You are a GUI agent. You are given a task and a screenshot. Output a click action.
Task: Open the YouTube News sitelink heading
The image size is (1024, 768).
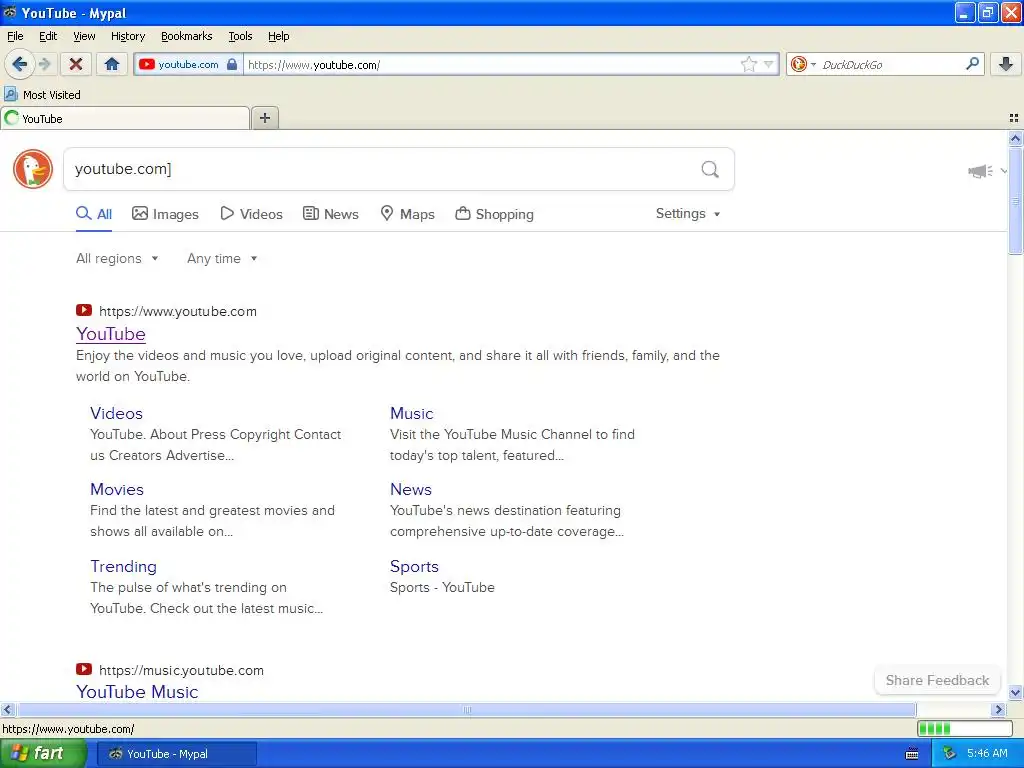coord(411,489)
